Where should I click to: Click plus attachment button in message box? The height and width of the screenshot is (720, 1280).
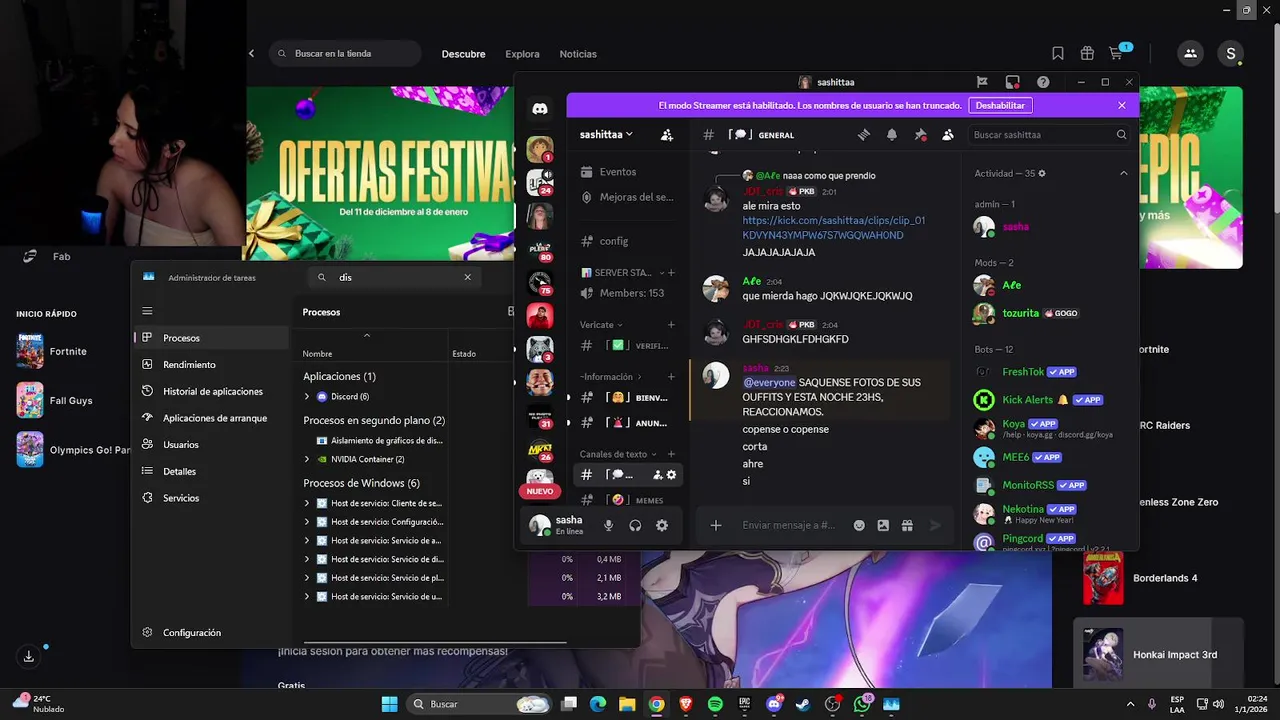pos(716,525)
